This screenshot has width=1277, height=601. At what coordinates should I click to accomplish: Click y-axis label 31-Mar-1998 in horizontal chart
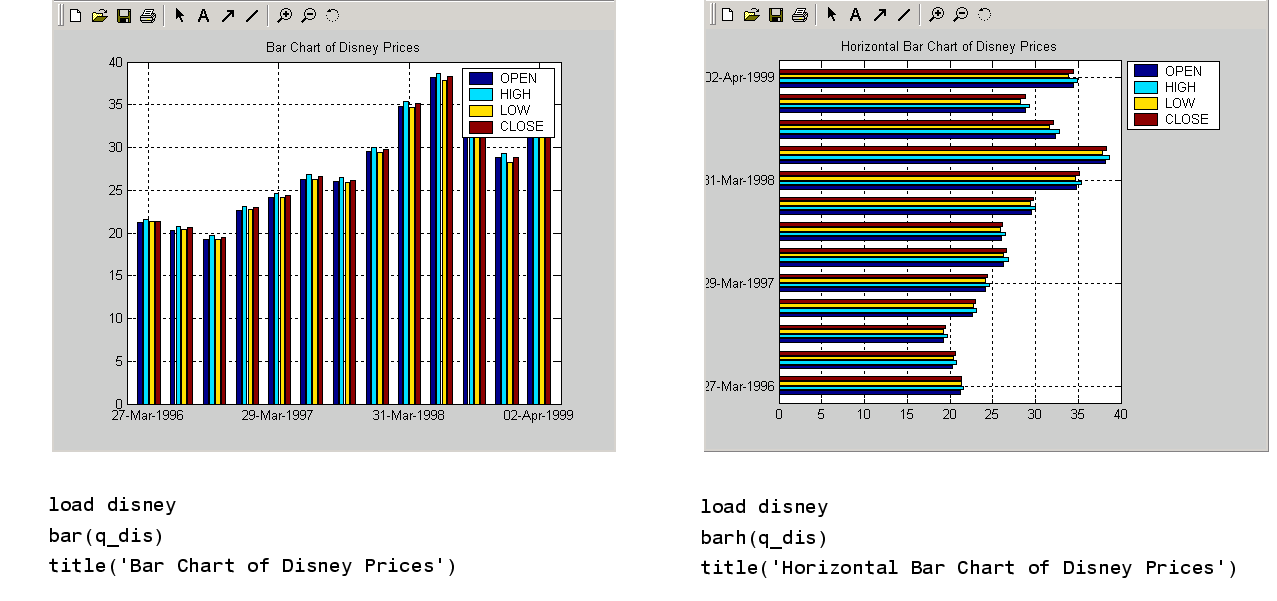[x=740, y=180]
